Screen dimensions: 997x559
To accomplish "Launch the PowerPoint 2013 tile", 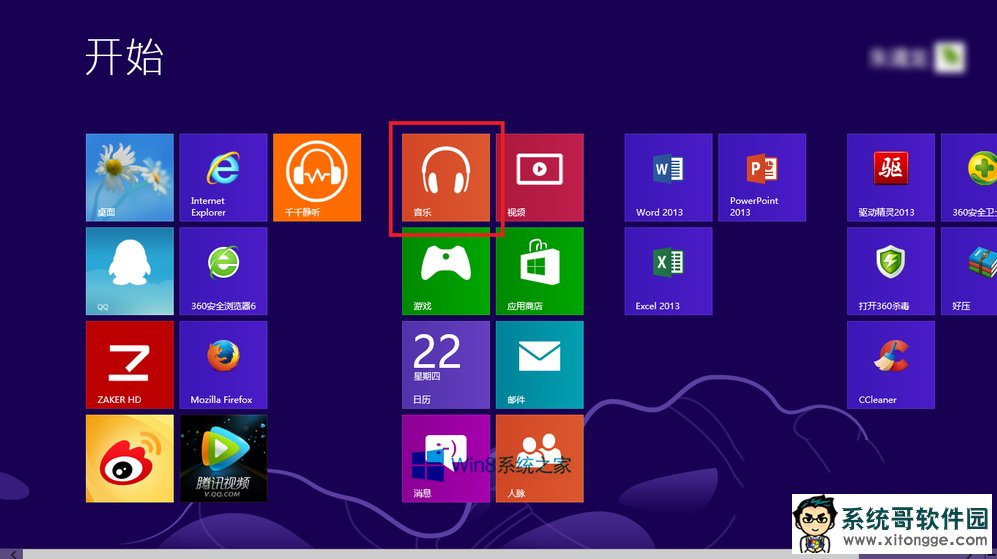I will 762,177.
